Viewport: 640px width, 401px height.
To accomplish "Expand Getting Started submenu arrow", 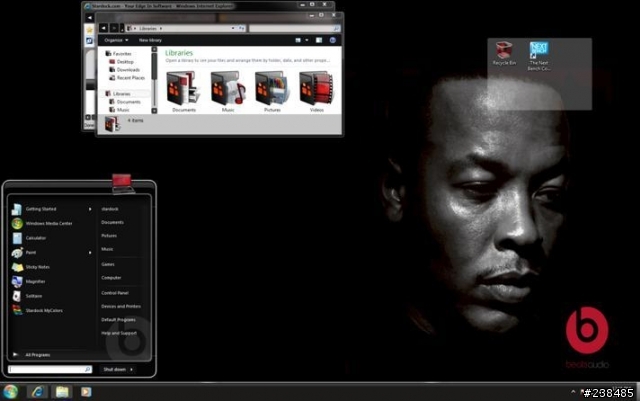I will click(90, 209).
